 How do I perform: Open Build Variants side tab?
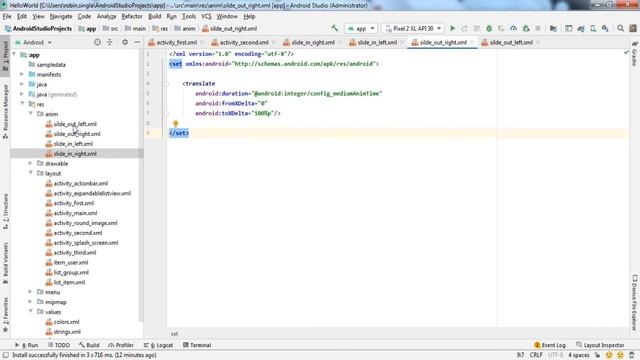[5, 263]
